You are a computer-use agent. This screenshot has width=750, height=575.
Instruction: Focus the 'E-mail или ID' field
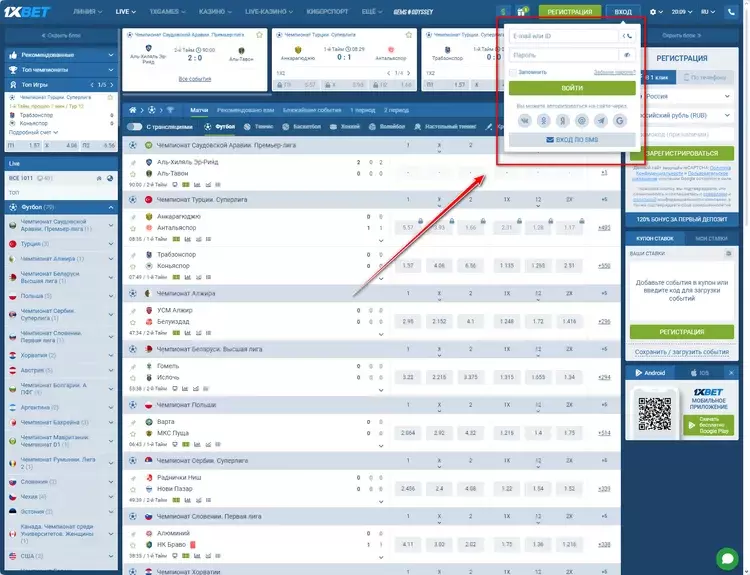click(x=563, y=36)
